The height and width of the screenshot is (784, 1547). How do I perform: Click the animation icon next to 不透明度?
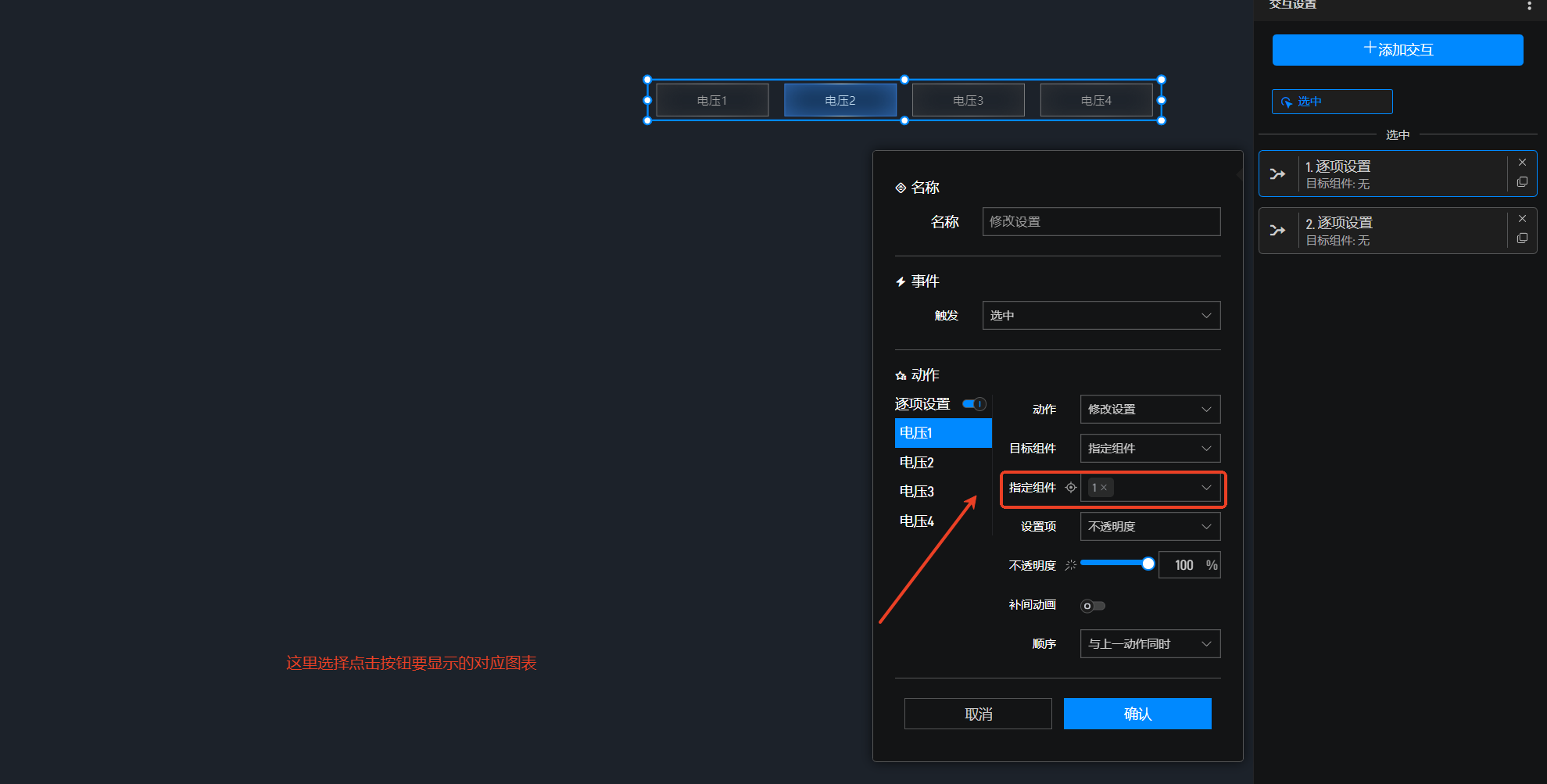coord(1071,564)
